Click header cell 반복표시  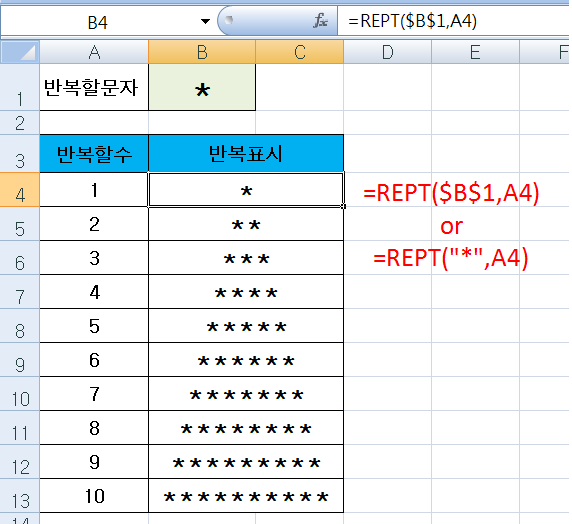[246, 153]
